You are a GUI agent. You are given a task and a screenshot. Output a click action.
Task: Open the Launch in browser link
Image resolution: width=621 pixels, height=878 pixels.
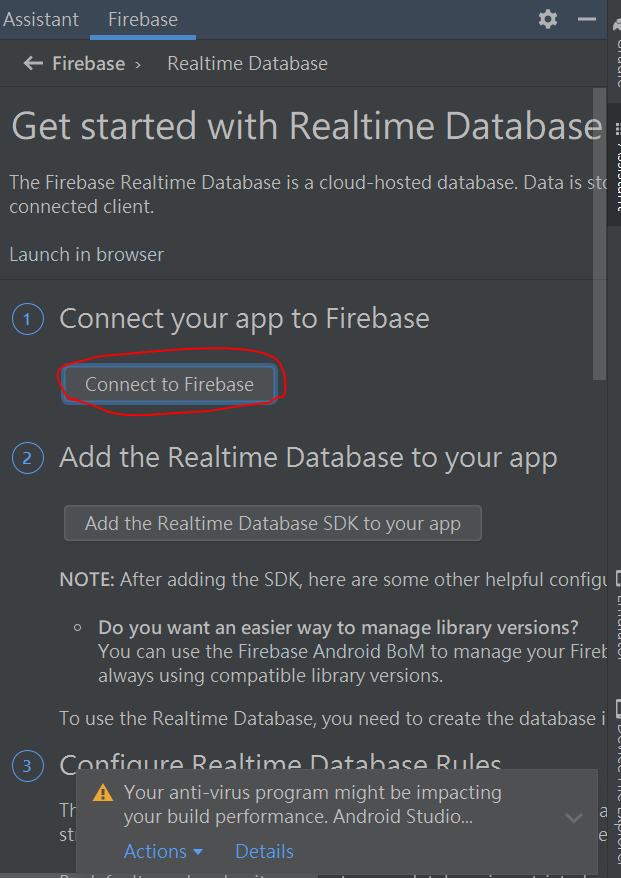click(x=87, y=255)
